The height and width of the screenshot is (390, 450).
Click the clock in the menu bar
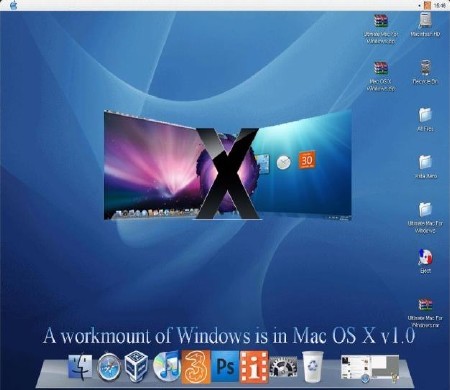440,5
